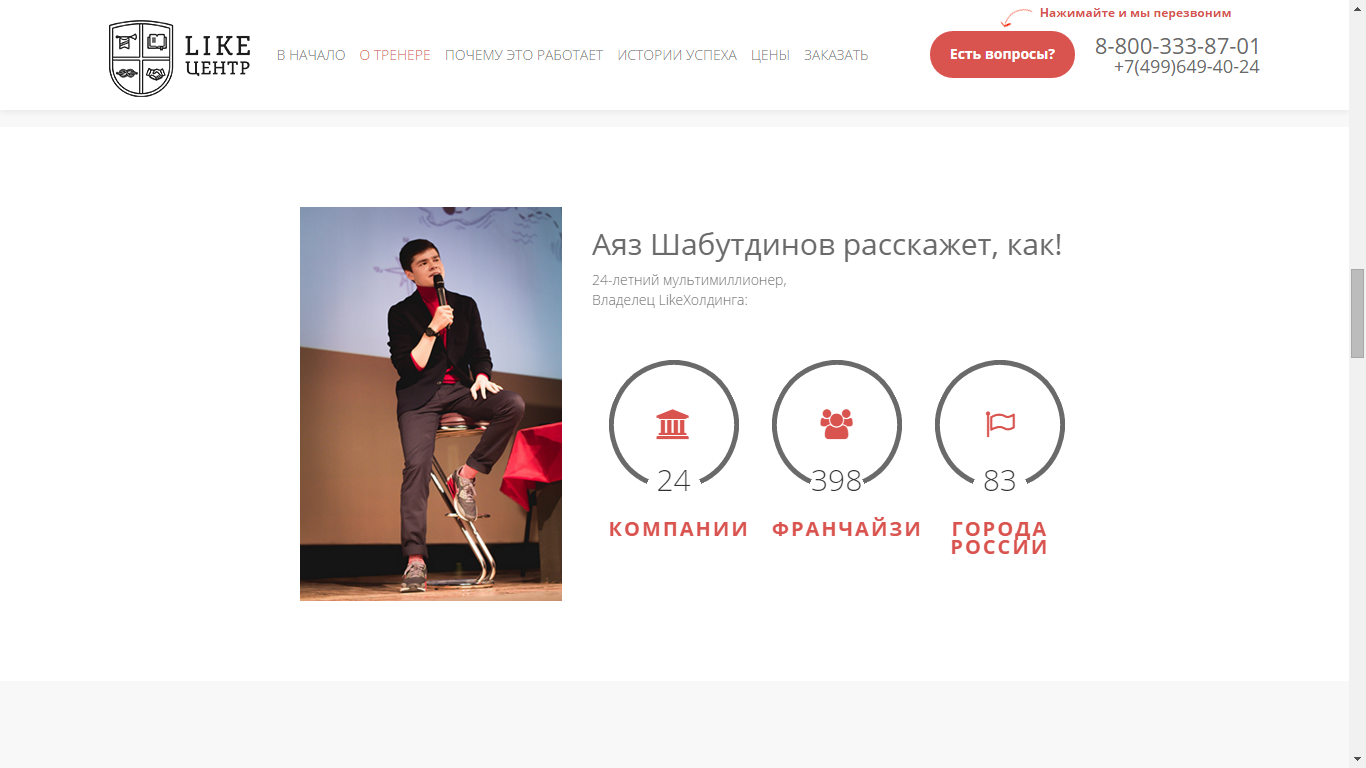The height and width of the screenshot is (768, 1366).
Task: Click the Есть вопросы? red button
Action: (x=1002, y=54)
